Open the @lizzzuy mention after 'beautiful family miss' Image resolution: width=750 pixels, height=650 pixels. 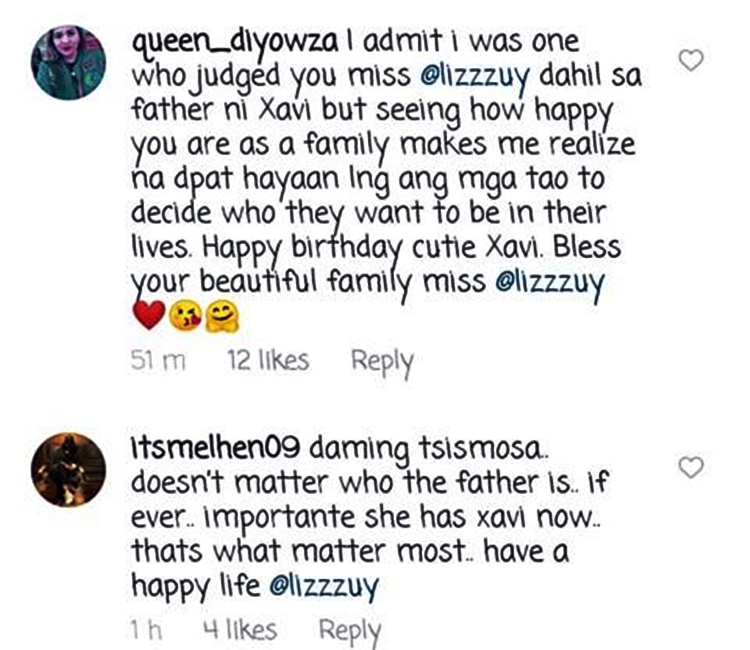coord(550,283)
